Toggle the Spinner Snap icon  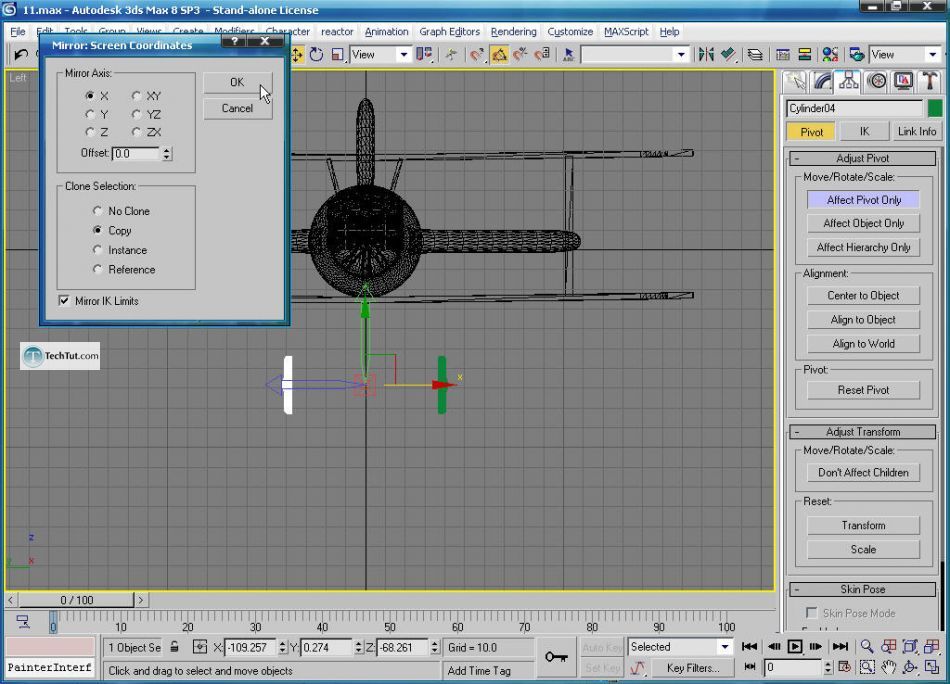point(541,55)
